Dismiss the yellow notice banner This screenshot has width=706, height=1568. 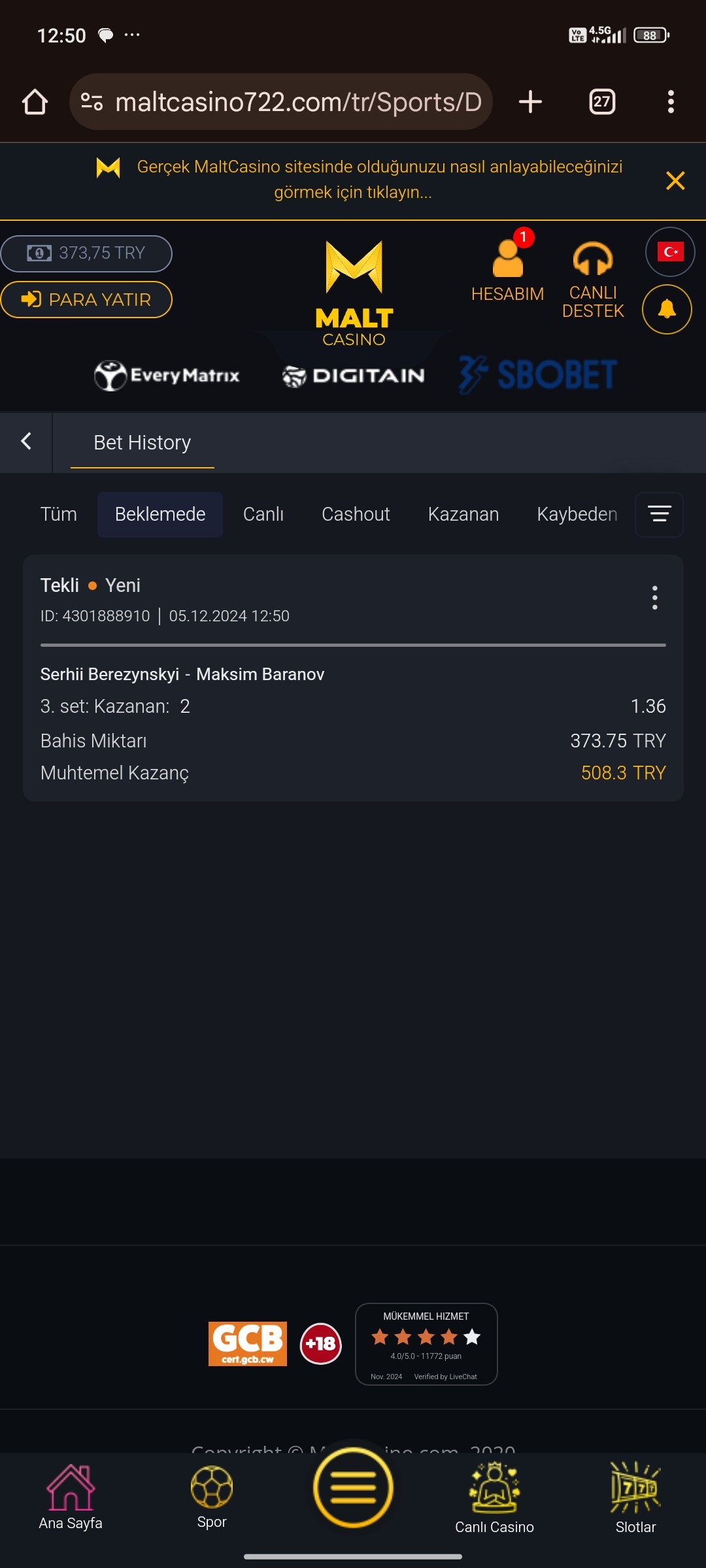(675, 180)
